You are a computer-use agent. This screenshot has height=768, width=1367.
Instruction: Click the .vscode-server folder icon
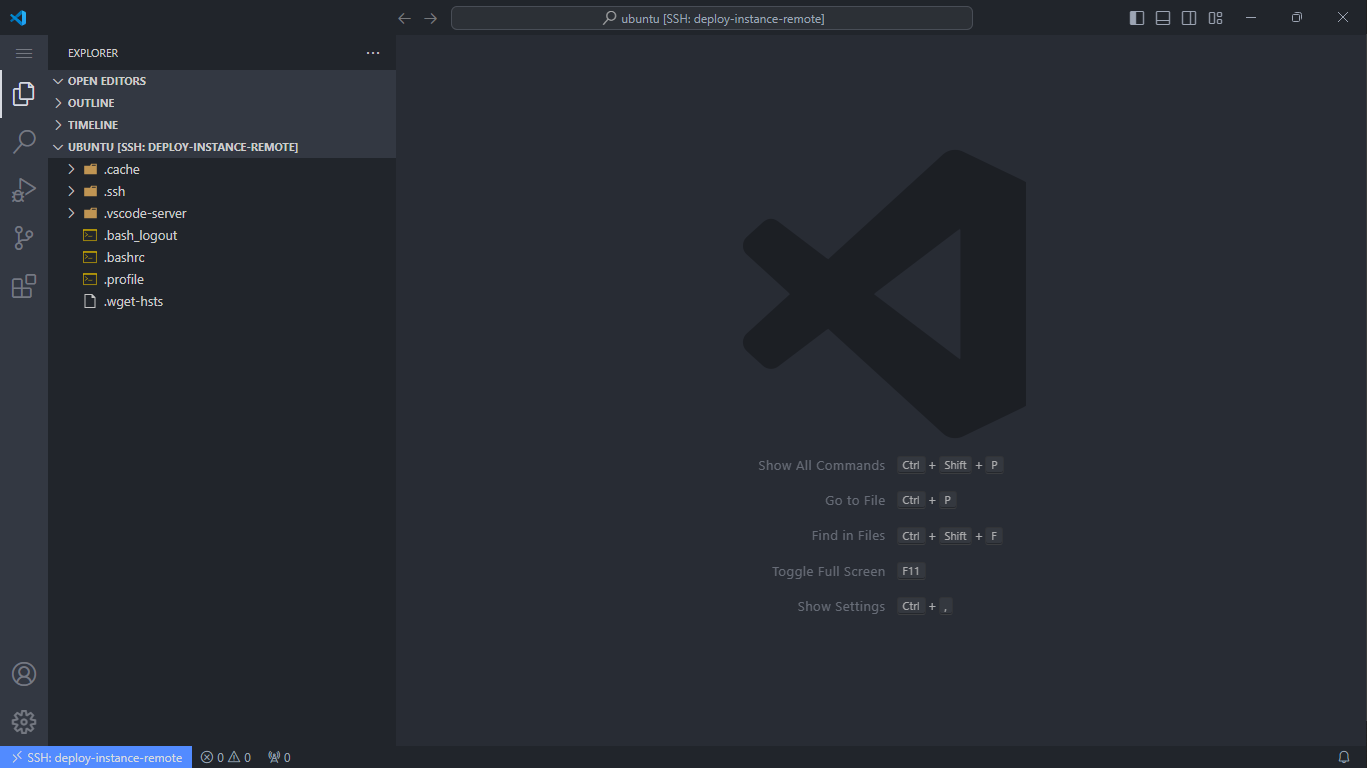(x=90, y=213)
